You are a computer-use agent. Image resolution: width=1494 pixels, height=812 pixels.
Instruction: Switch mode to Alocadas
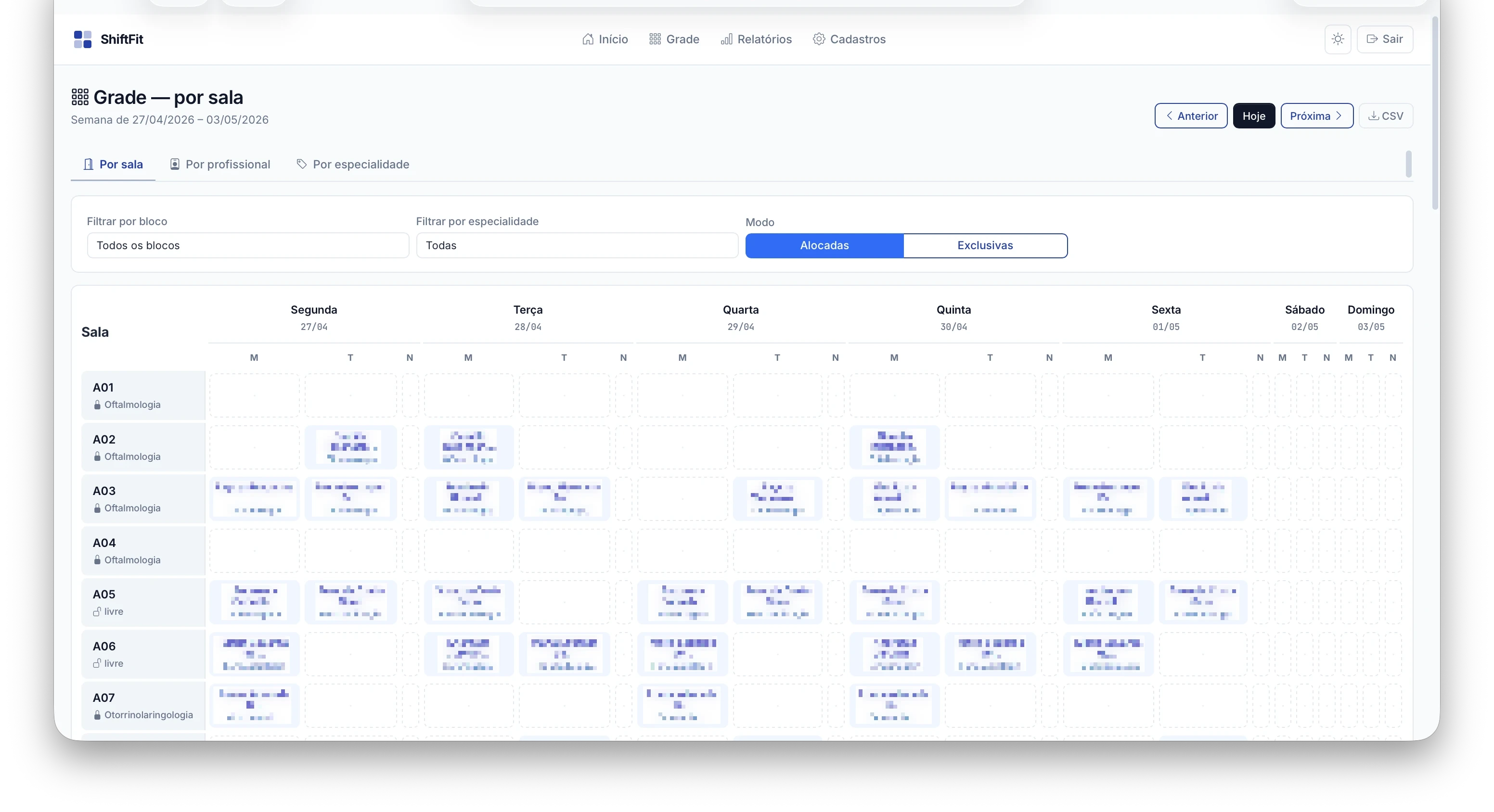(824, 246)
